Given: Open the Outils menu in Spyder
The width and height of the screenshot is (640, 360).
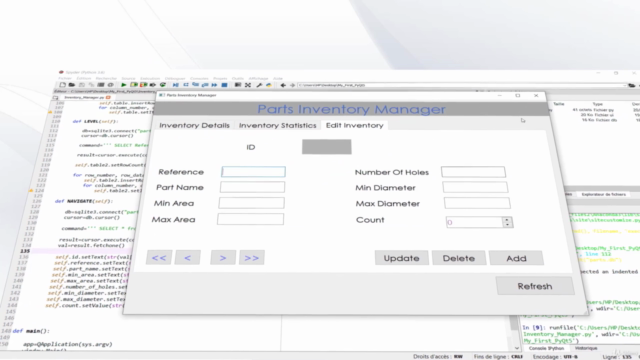Looking at the screenshot, I should pyautogui.click(x=238, y=78).
